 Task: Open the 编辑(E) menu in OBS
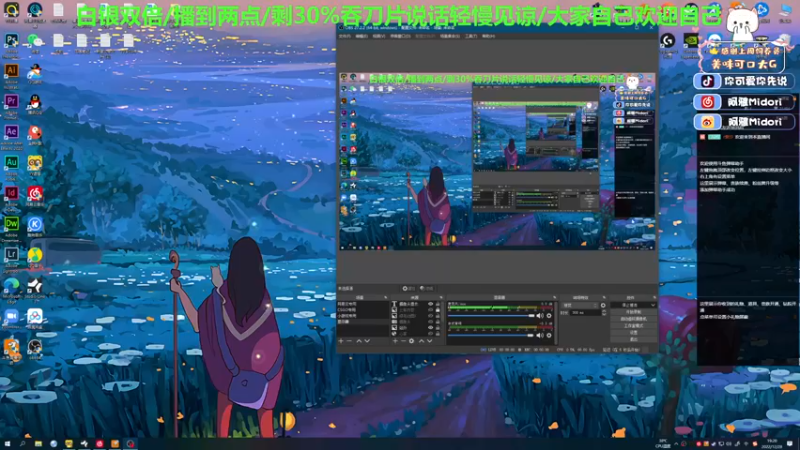point(361,36)
